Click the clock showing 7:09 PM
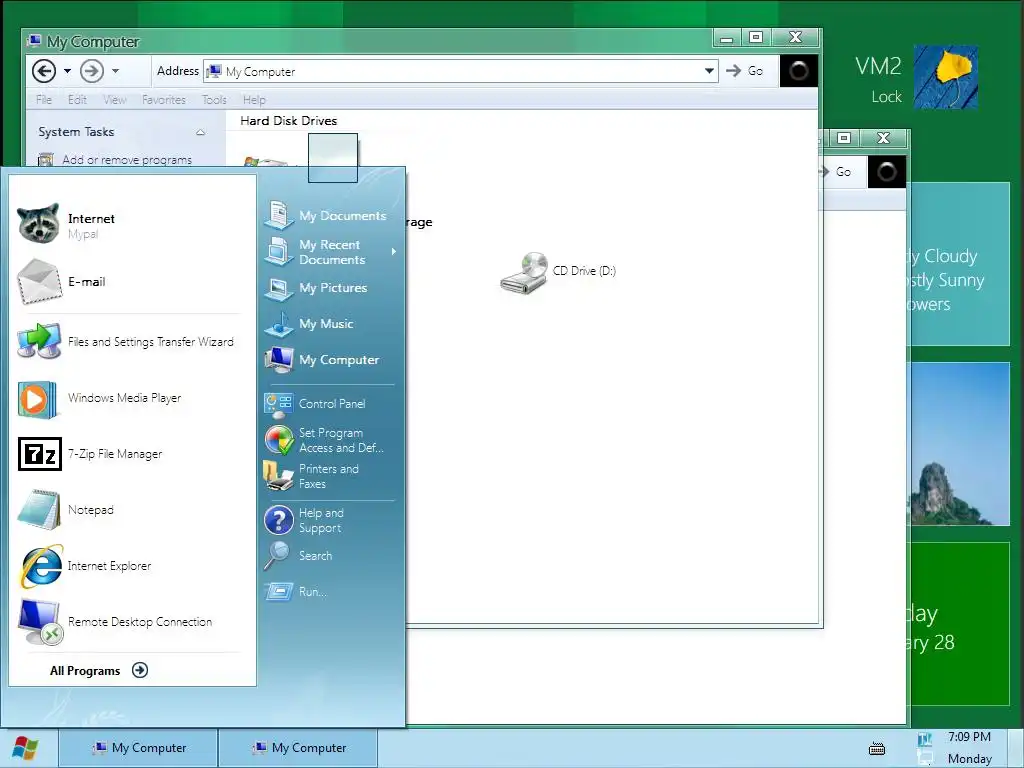This screenshot has height=768, width=1024. (969, 737)
